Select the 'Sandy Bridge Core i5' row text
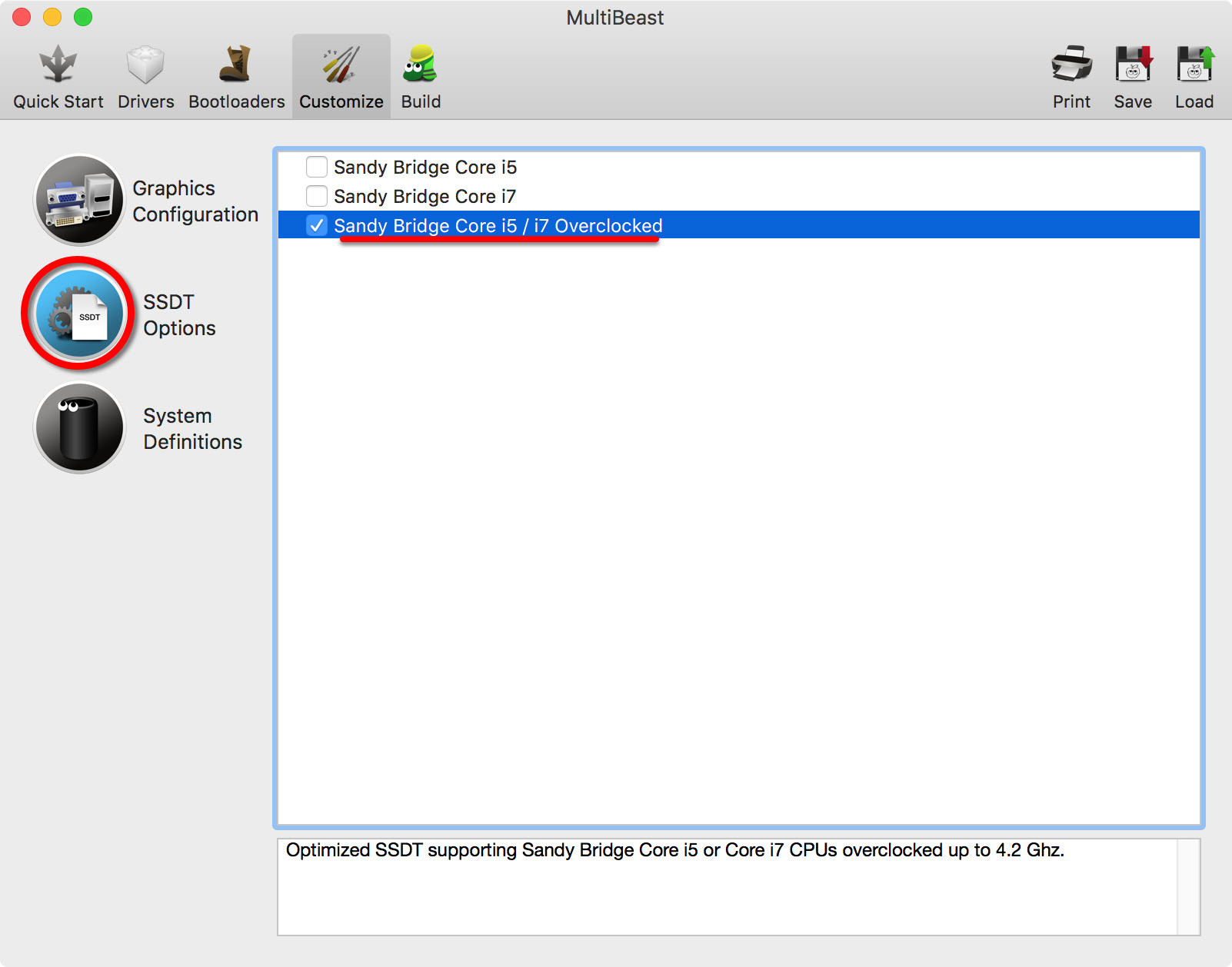The image size is (1232, 967). click(425, 168)
